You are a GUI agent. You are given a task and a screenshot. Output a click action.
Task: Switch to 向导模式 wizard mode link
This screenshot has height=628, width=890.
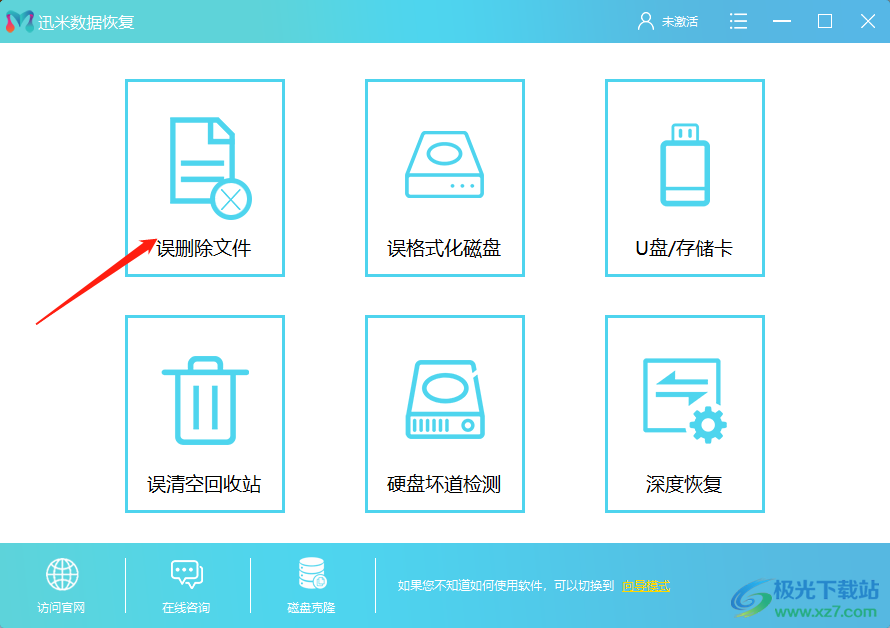(646, 585)
